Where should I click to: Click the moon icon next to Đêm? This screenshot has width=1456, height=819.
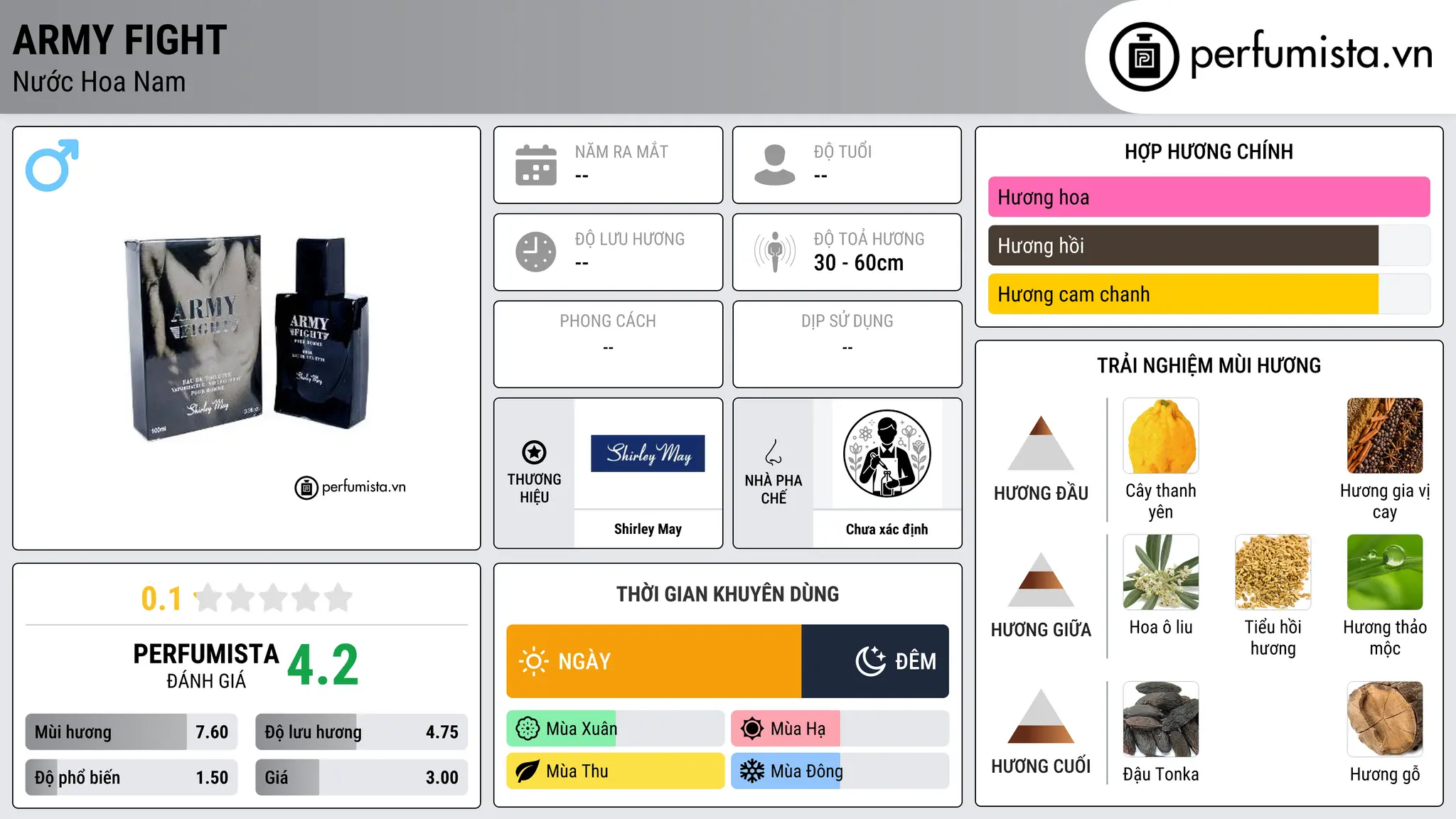(870, 661)
